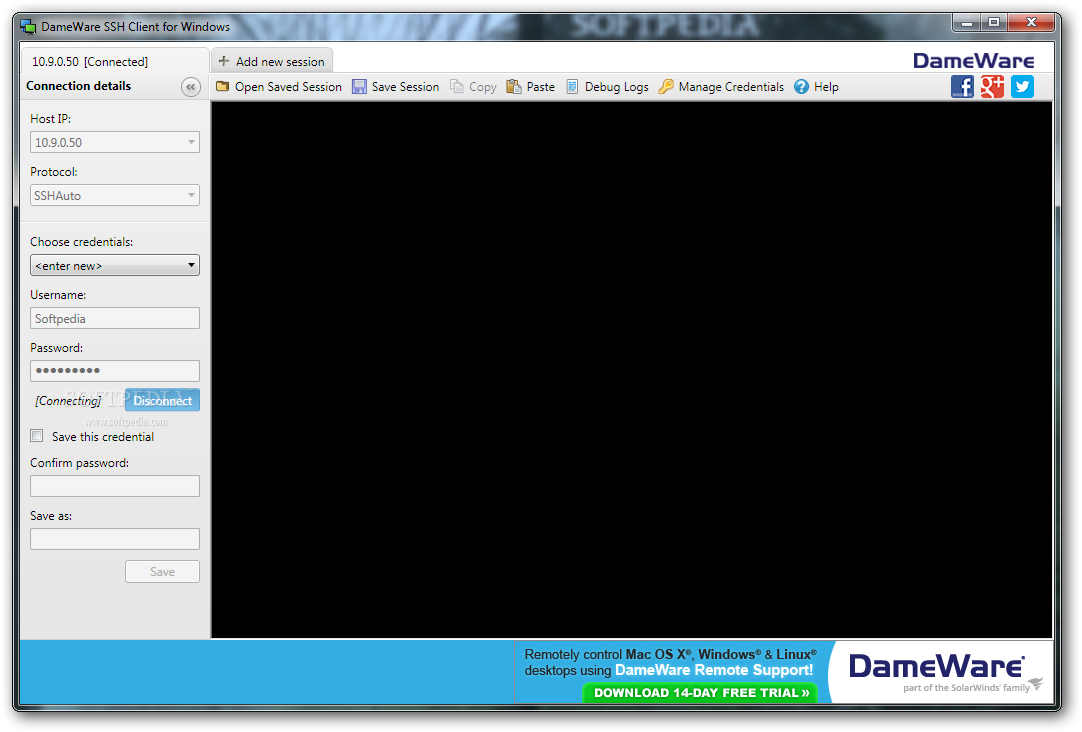Click the [Connecting] status text

(68, 401)
